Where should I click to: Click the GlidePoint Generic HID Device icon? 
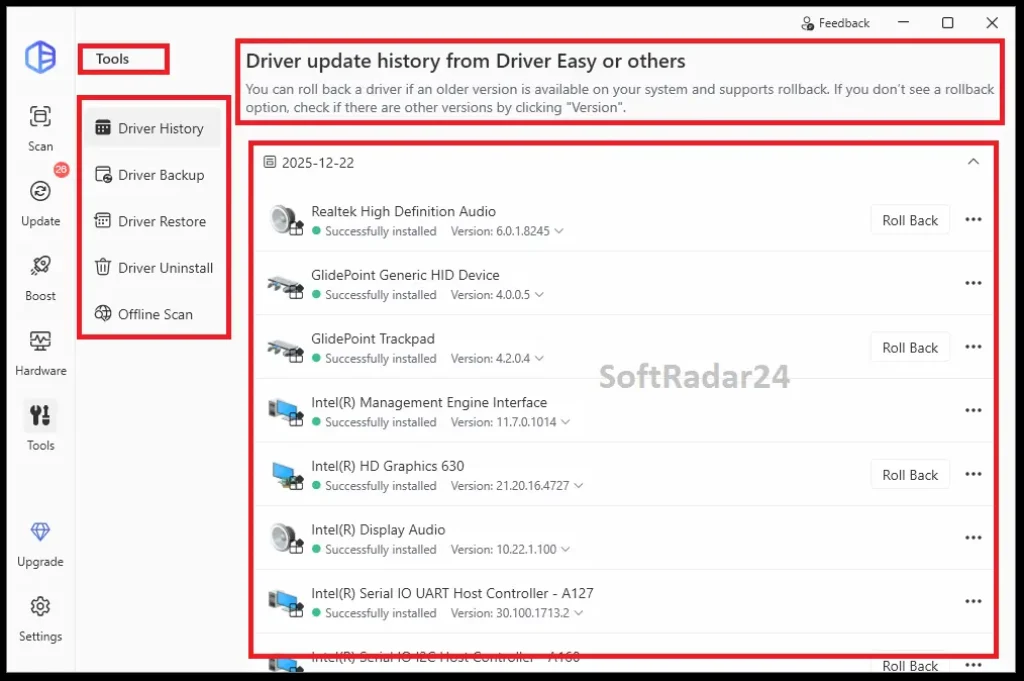pyautogui.click(x=286, y=285)
